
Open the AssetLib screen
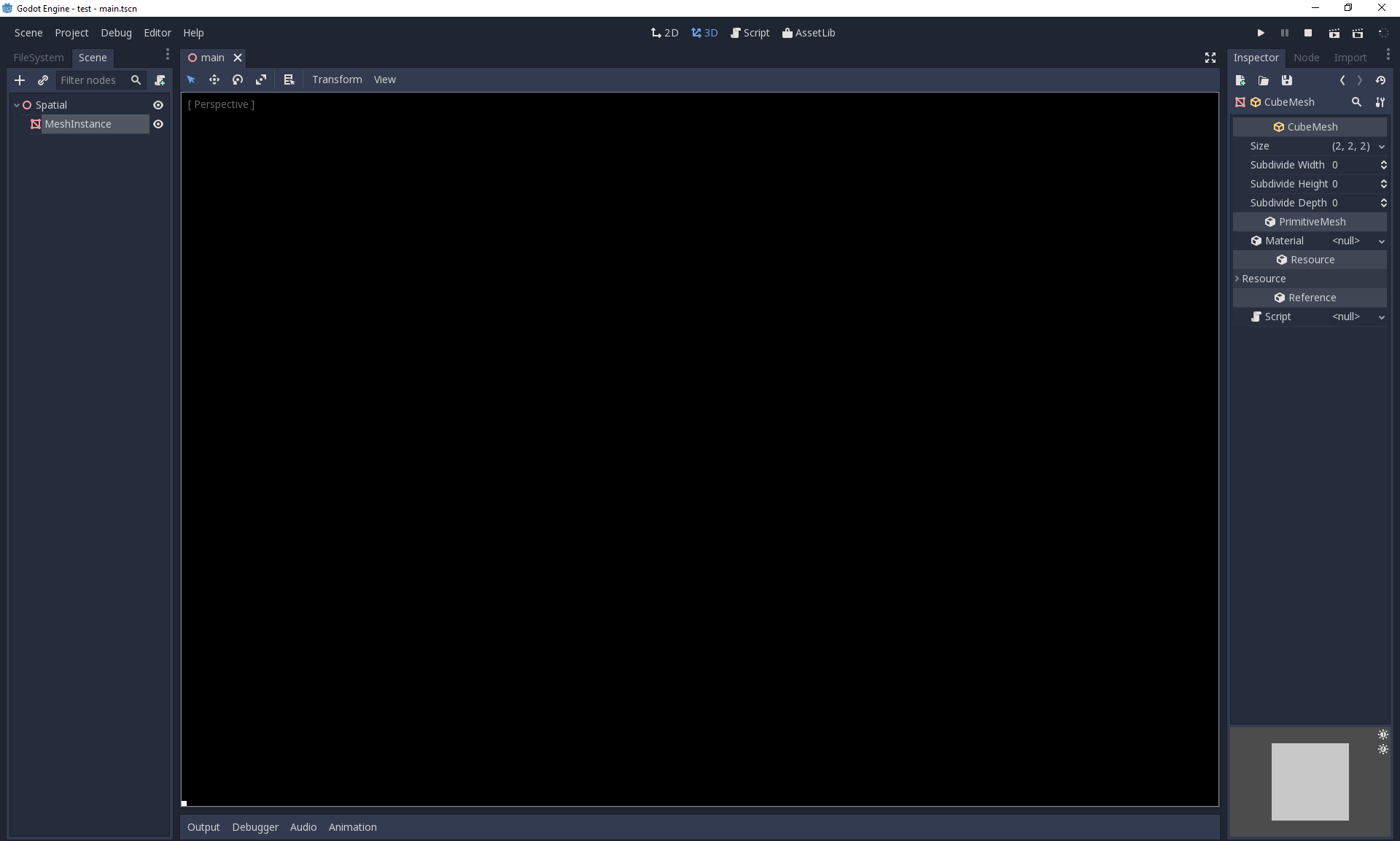pos(809,33)
